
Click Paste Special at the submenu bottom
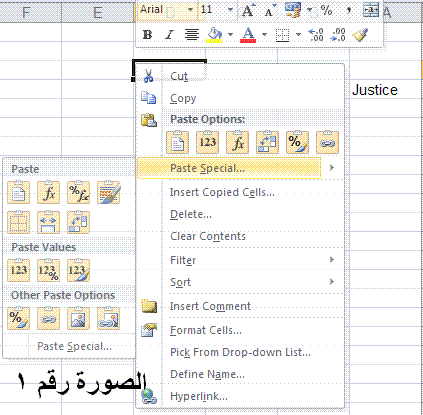tap(74, 346)
